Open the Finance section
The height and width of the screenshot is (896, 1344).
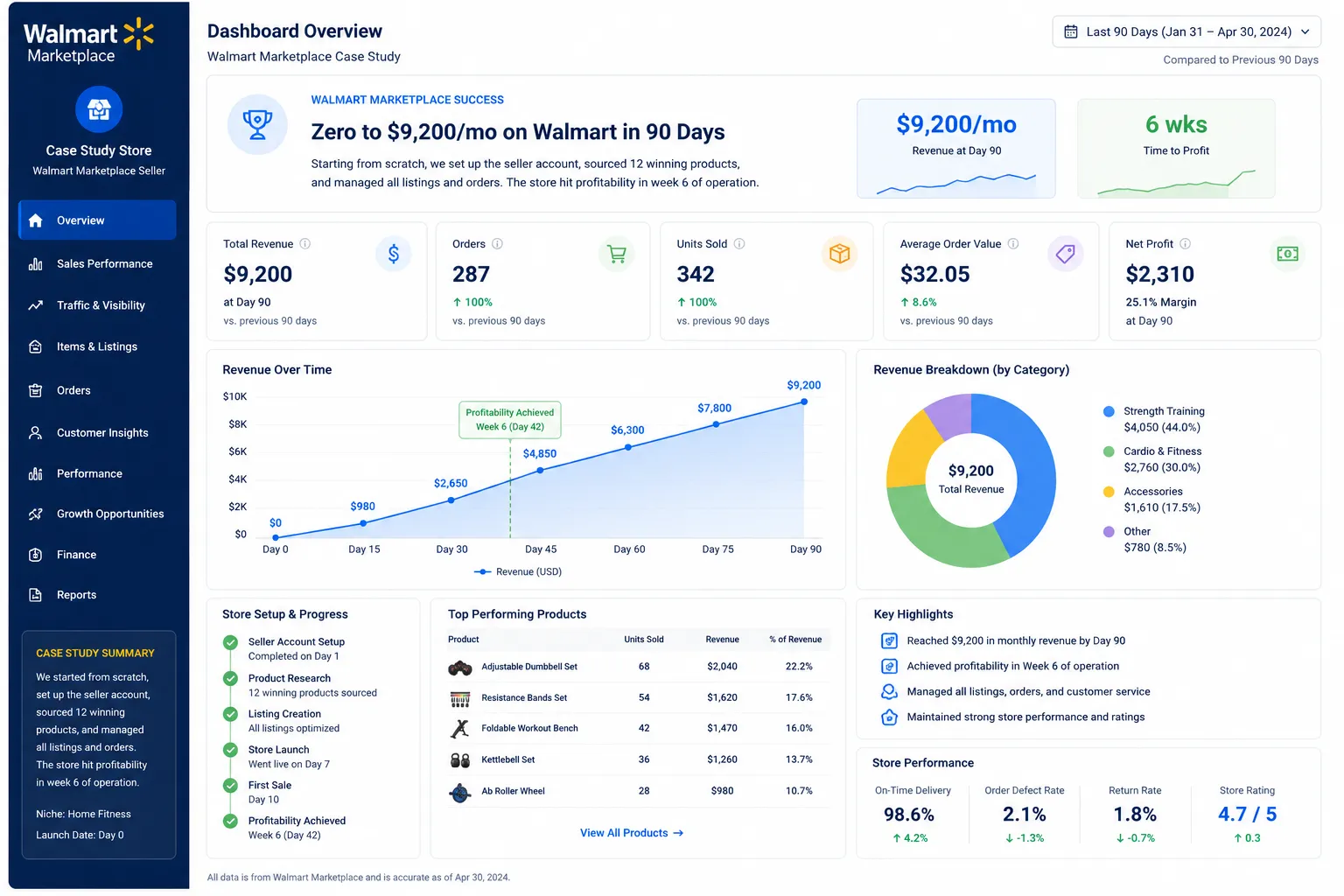[x=97, y=556]
